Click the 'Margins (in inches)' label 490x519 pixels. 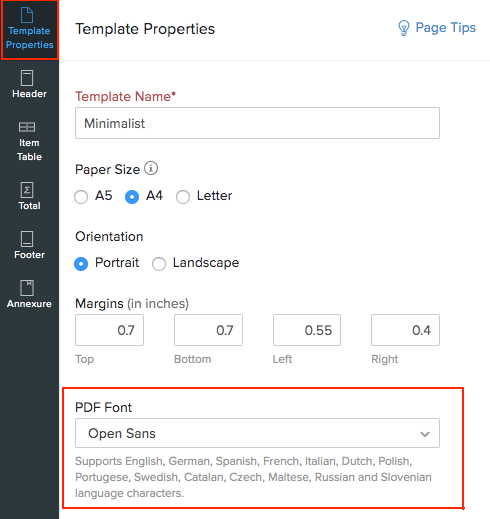(132, 304)
